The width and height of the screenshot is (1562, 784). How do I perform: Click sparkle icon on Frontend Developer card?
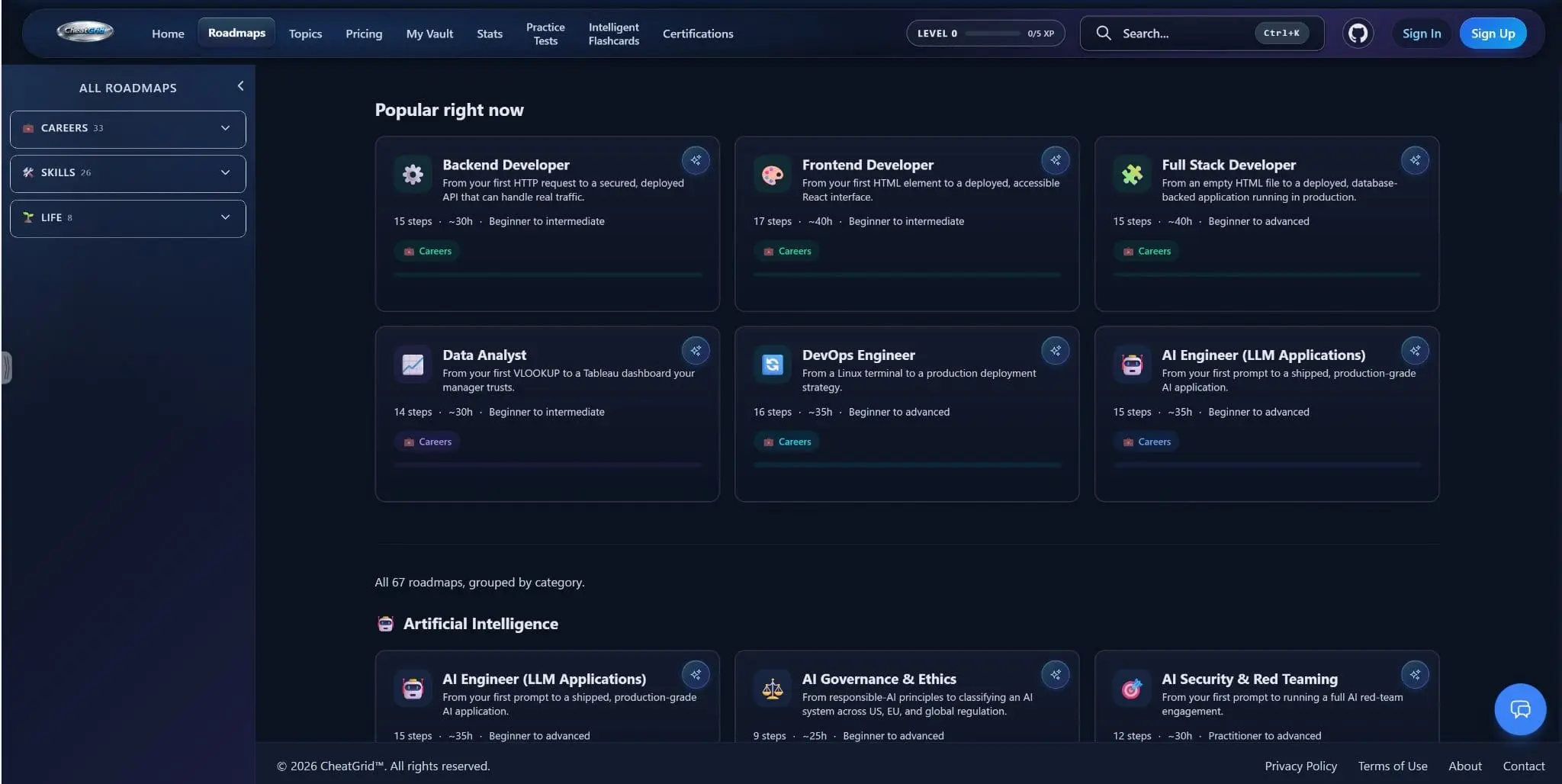click(1055, 160)
